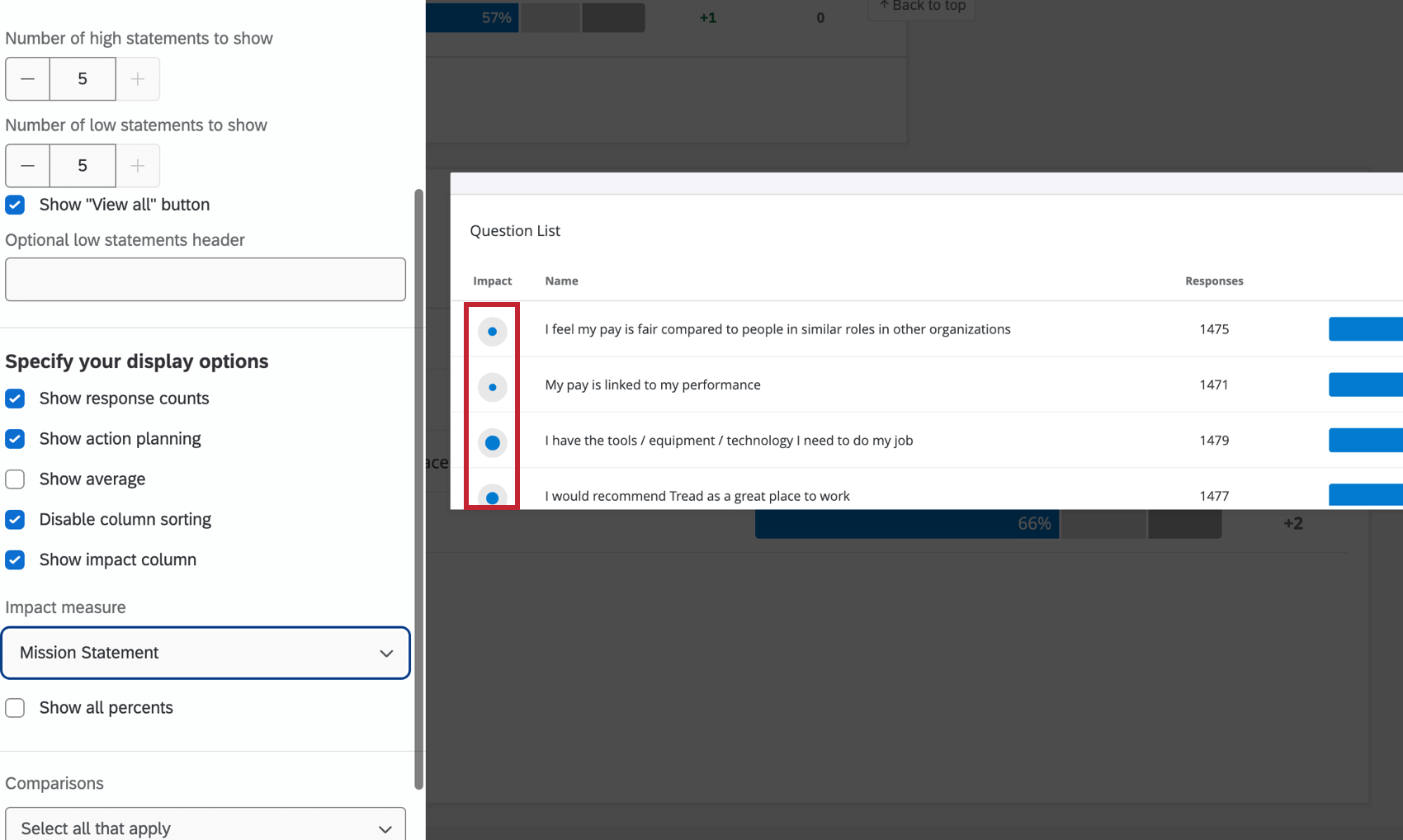This screenshot has width=1403, height=840.
Task: Toggle Show impact column off
Action: [15, 559]
